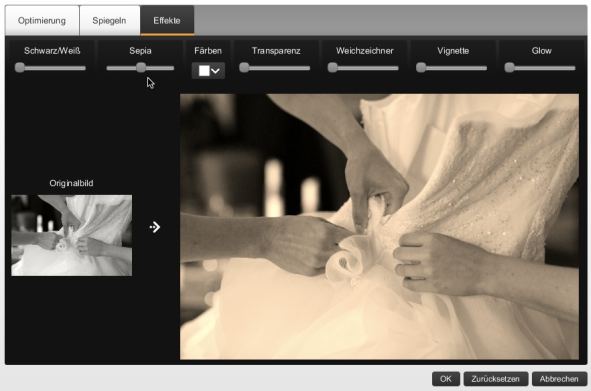Click the middle of the Vignette slider track
Screen dimensions: 591x391
point(452,68)
